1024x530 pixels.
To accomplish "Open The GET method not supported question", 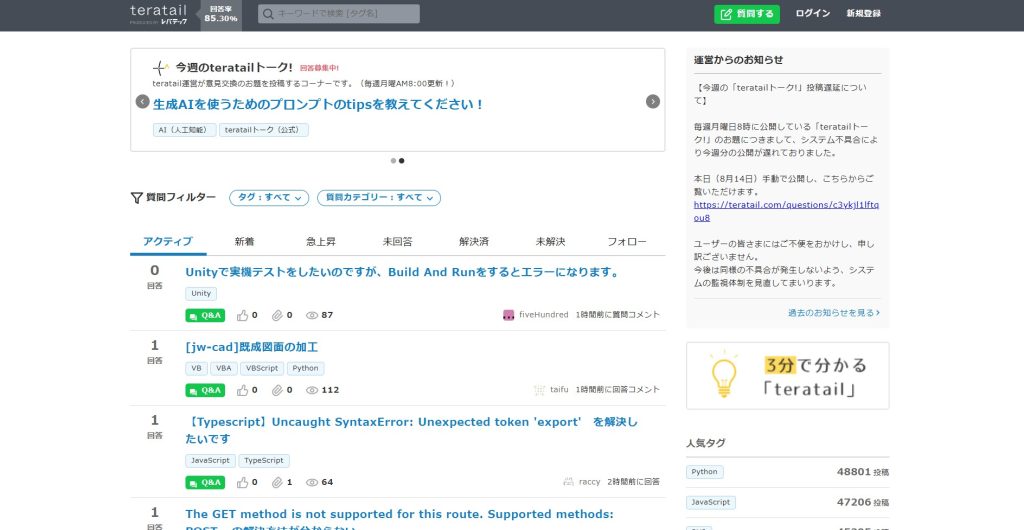I will tap(399, 520).
